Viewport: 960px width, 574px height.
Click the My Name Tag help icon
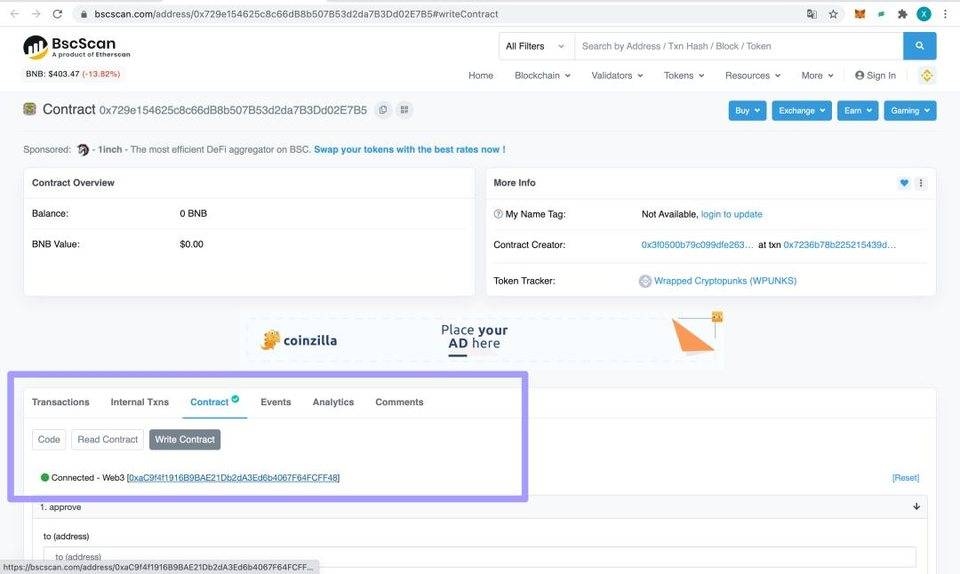[x=498, y=214]
